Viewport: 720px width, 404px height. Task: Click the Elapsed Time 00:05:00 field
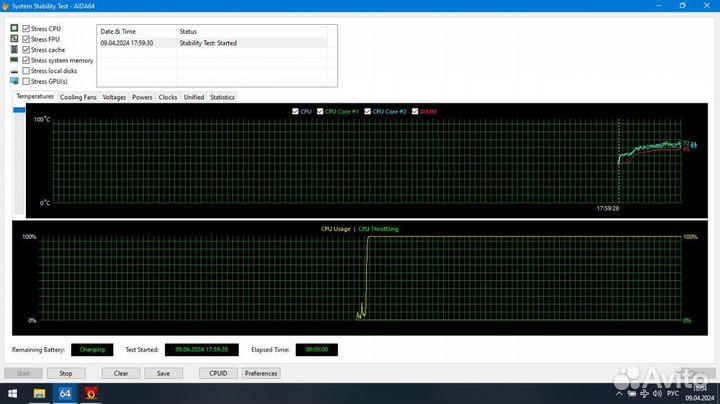pos(316,349)
